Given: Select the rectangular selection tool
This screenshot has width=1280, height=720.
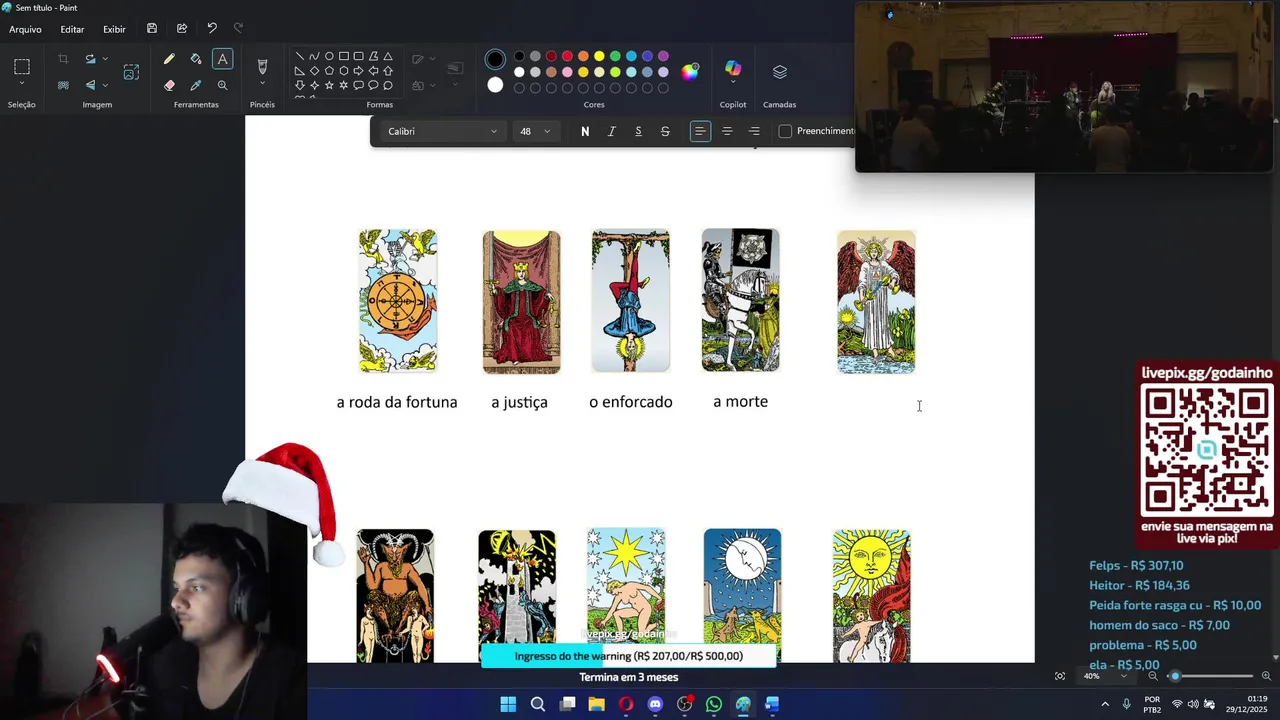Looking at the screenshot, I should pyautogui.click(x=21, y=68).
